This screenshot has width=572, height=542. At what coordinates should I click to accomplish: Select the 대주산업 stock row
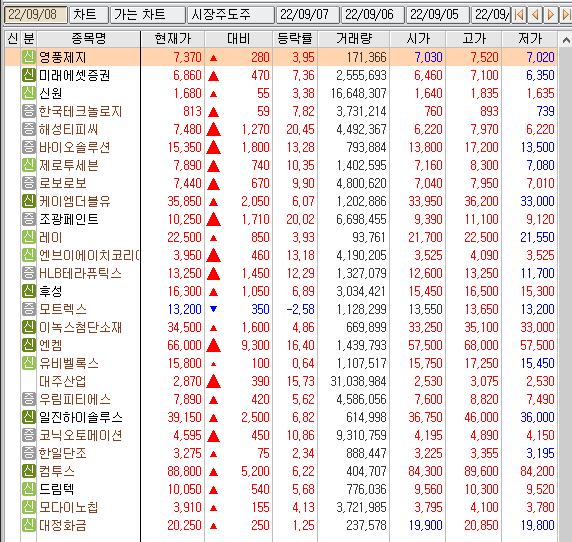coord(281,381)
